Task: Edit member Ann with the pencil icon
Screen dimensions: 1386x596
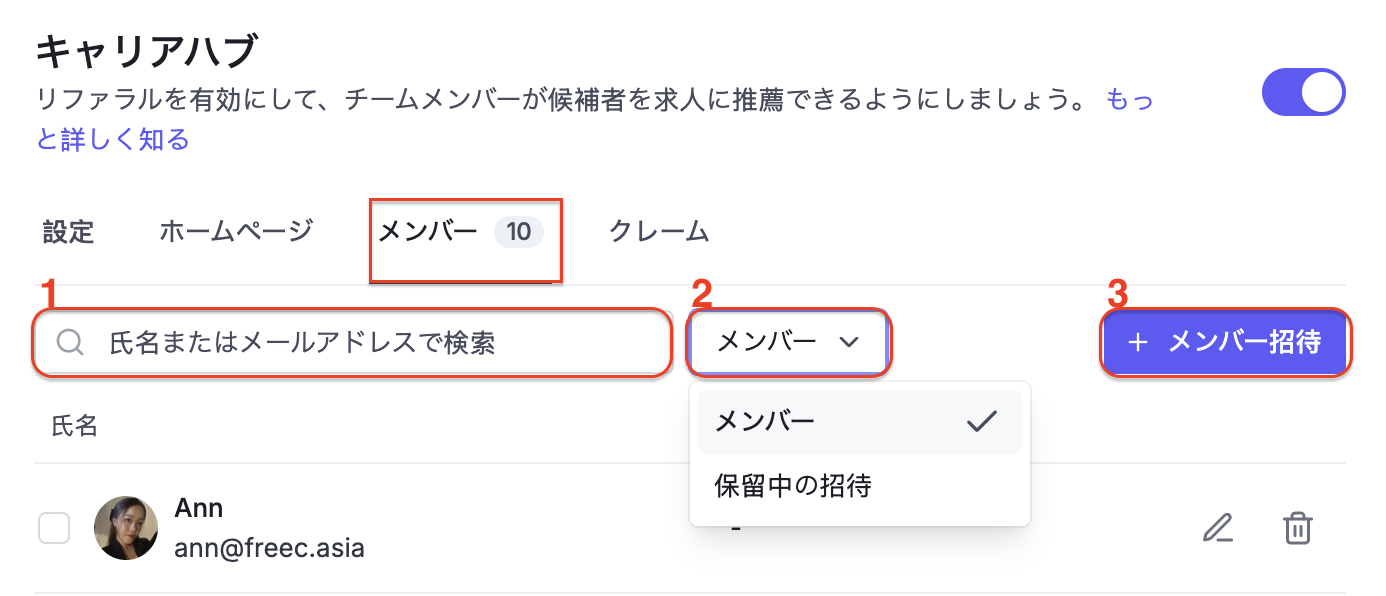Action: pos(1217,527)
